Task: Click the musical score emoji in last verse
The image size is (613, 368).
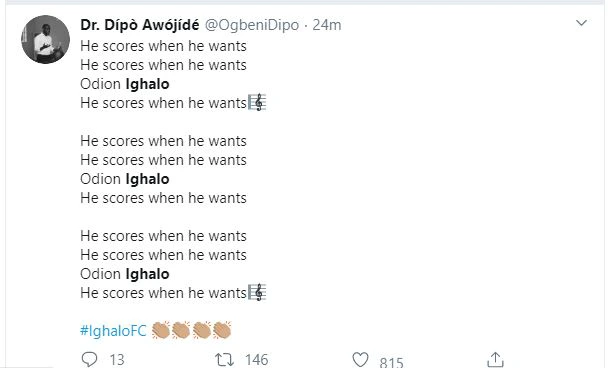Action: click(x=257, y=292)
